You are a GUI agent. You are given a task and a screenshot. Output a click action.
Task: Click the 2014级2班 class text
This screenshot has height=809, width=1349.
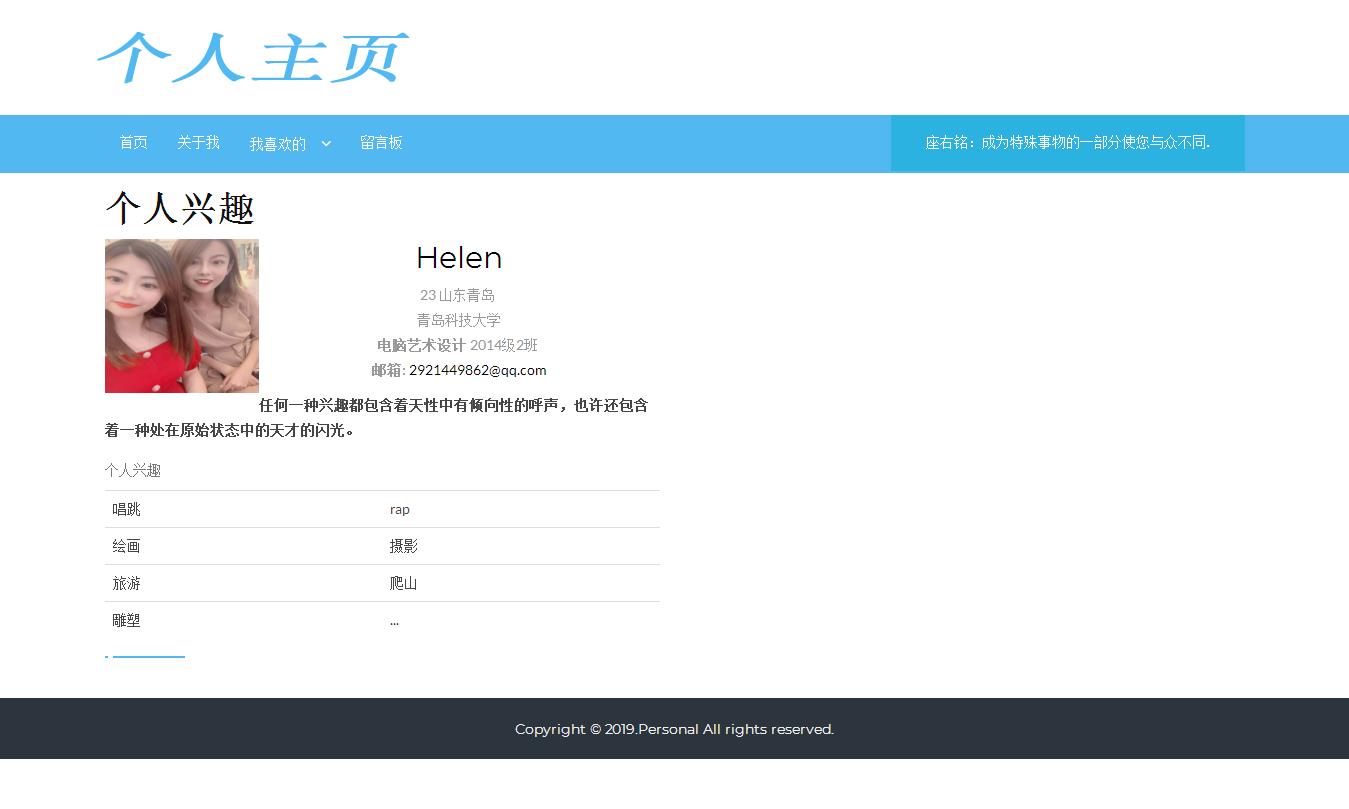504,345
